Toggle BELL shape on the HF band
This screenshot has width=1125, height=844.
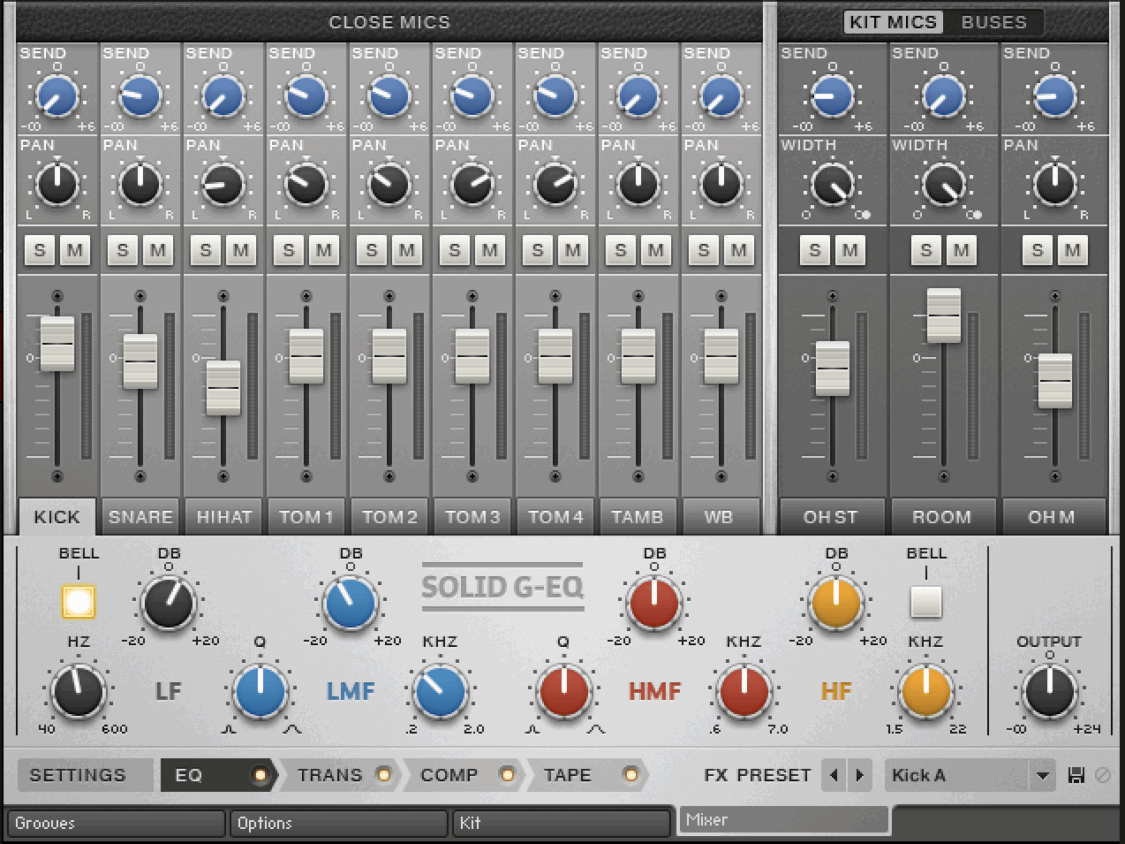[x=926, y=600]
